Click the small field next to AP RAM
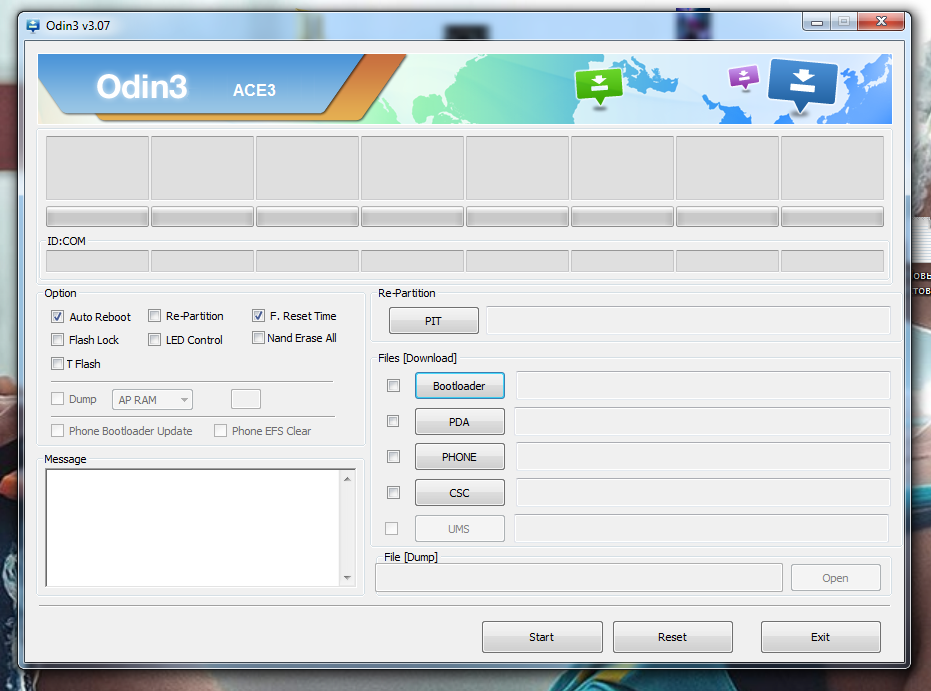 246,399
